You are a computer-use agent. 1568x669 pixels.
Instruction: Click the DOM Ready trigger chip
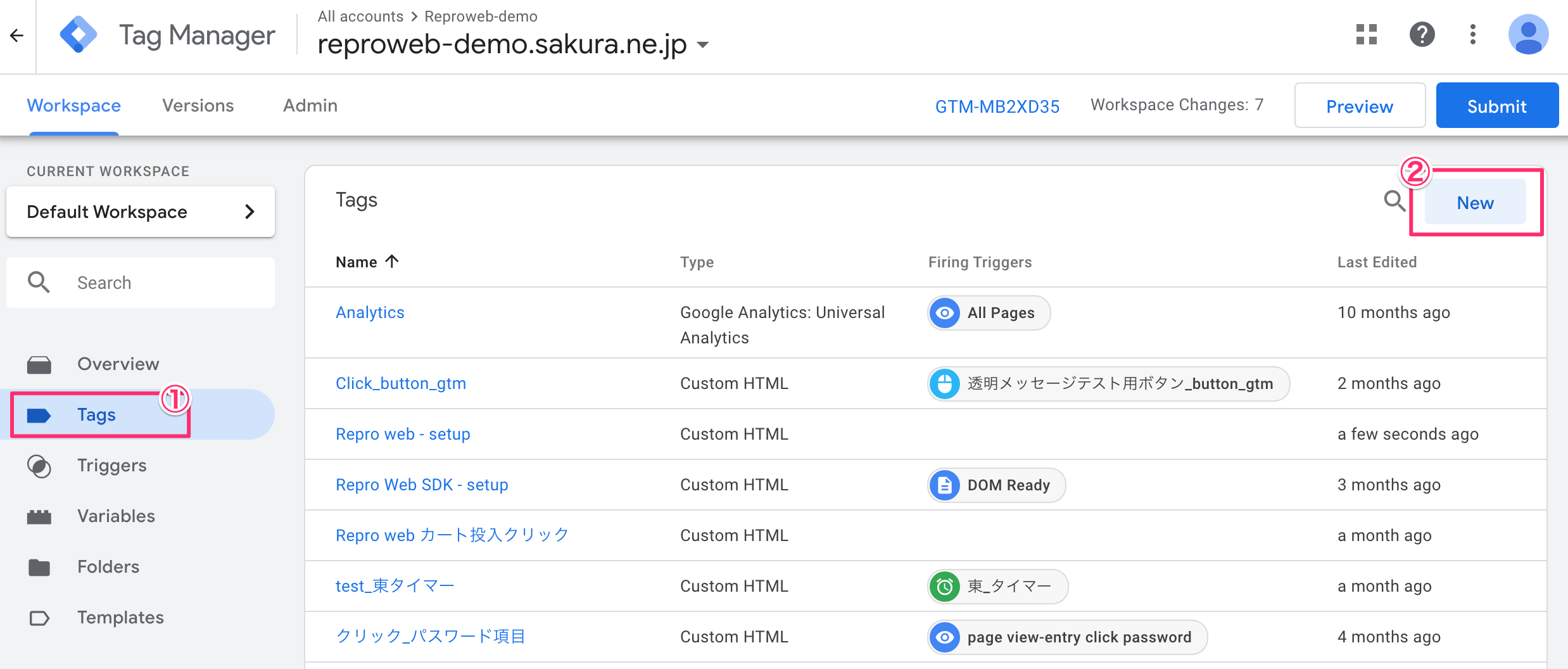(x=997, y=485)
